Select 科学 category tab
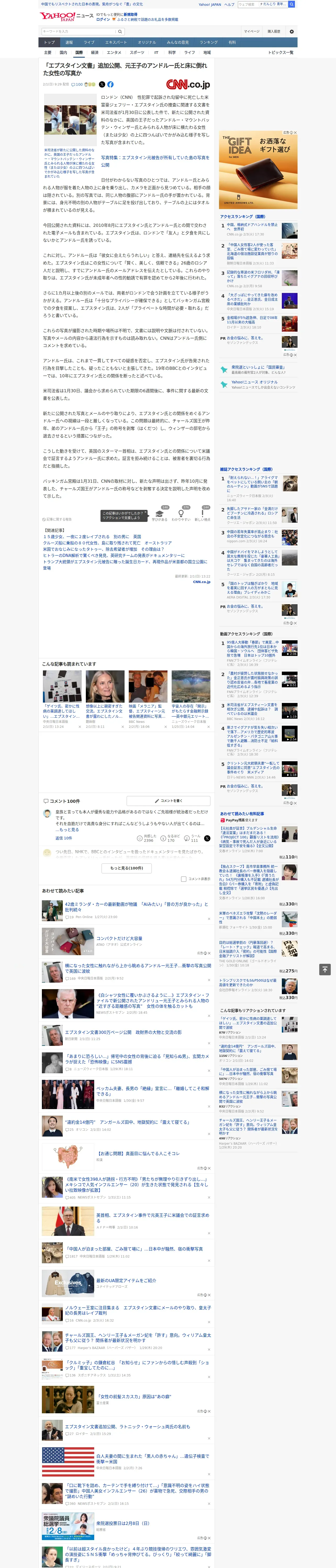 (x=172, y=52)
